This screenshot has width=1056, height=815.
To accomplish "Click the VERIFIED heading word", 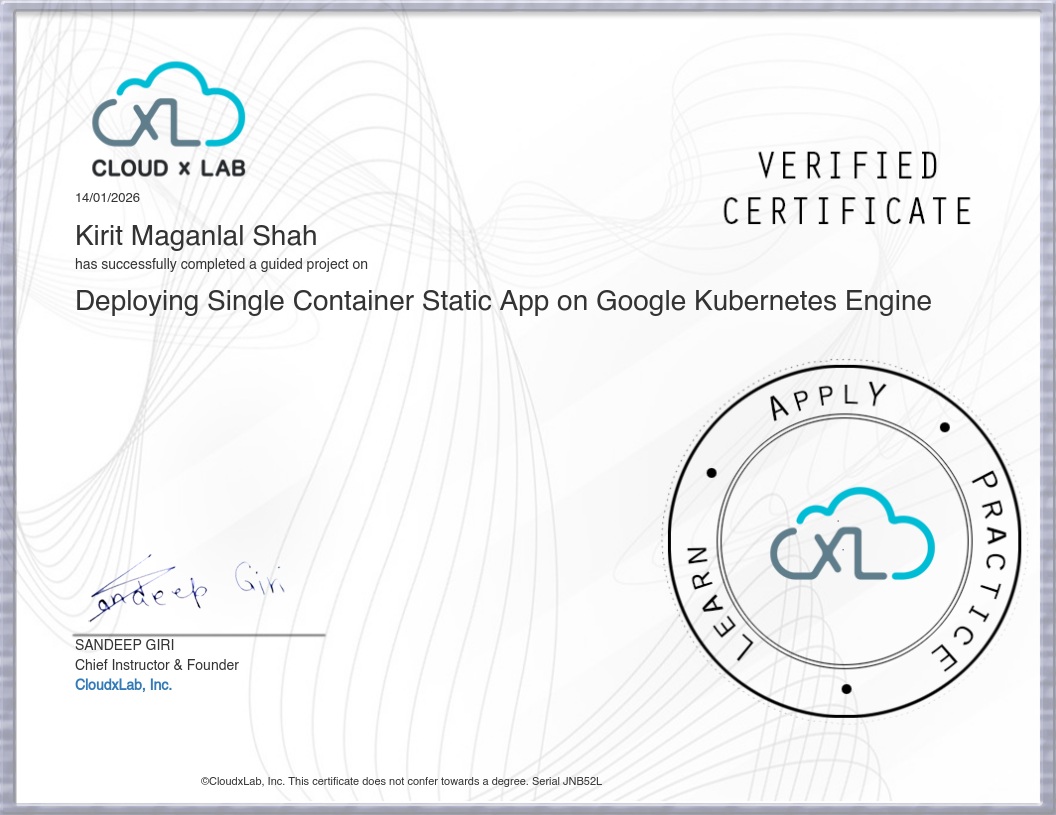I will [848, 166].
